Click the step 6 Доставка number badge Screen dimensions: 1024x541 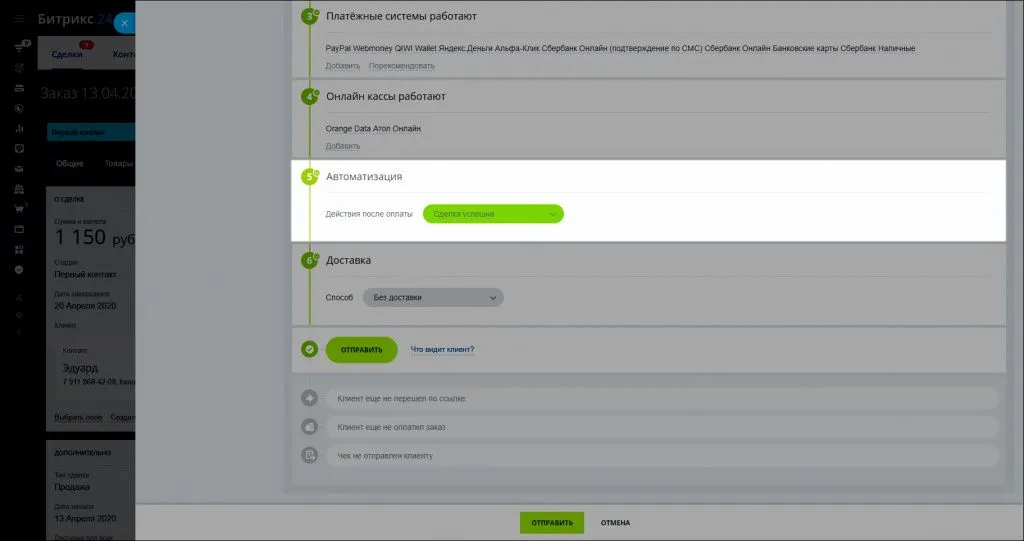point(310,260)
